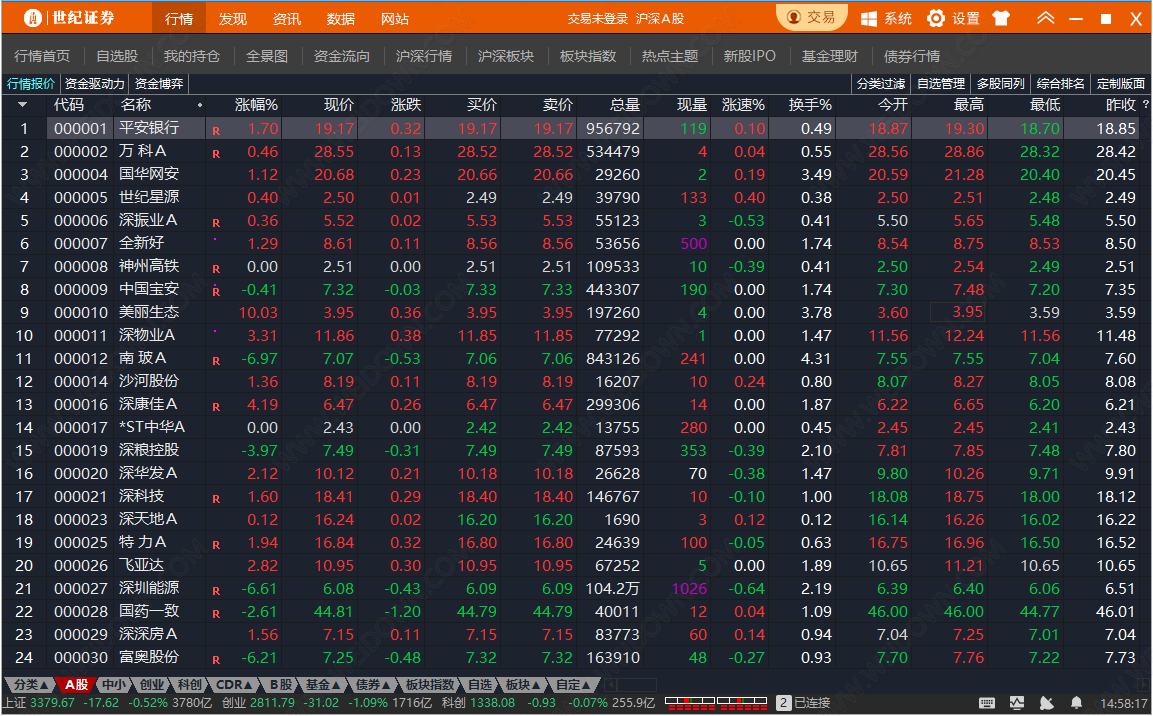
Task: Expand the 板块▲ bottom tab
Action: (524, 684)
